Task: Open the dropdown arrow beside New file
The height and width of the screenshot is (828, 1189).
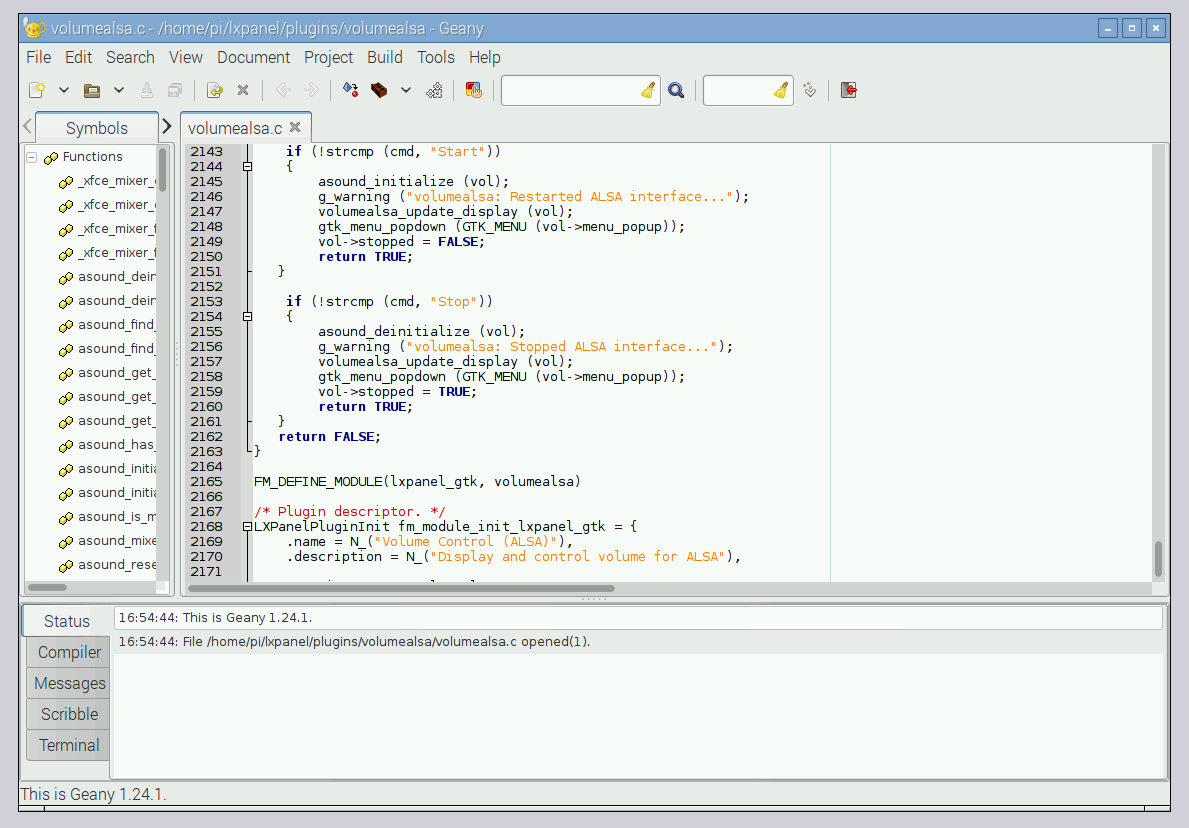Action: [x=64, y=90]
